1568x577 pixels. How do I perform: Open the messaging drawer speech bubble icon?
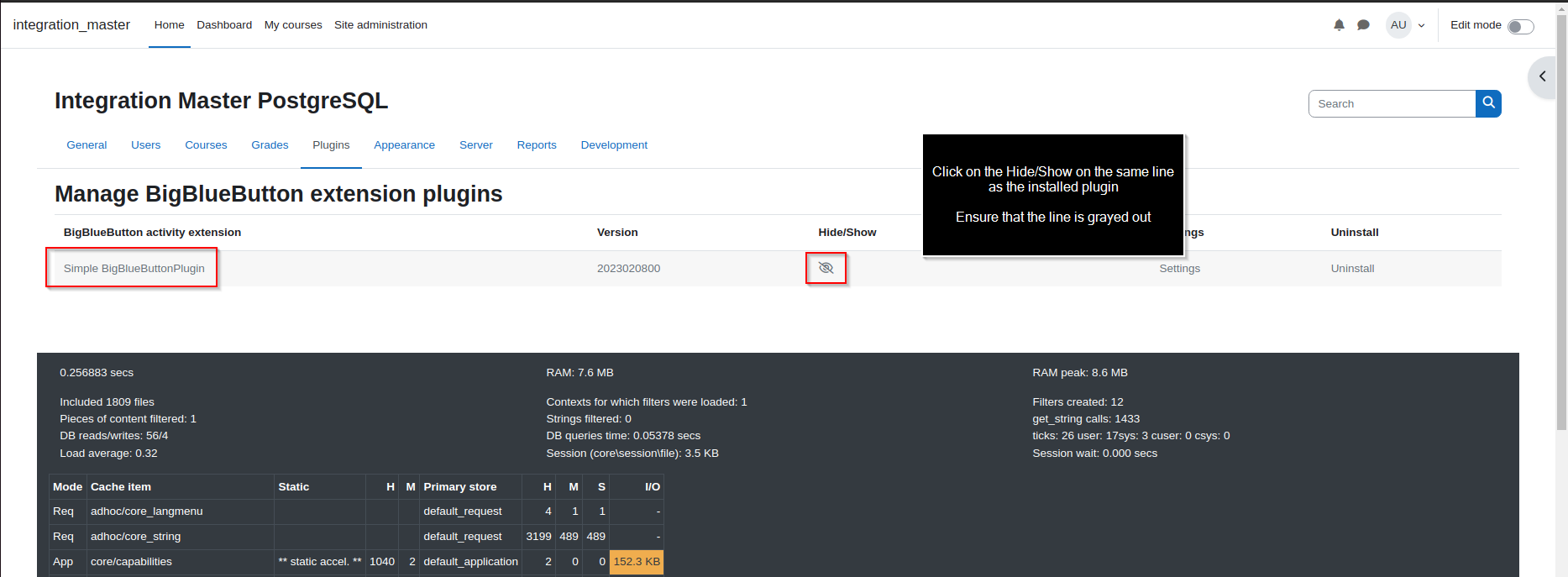(1363, 25)
